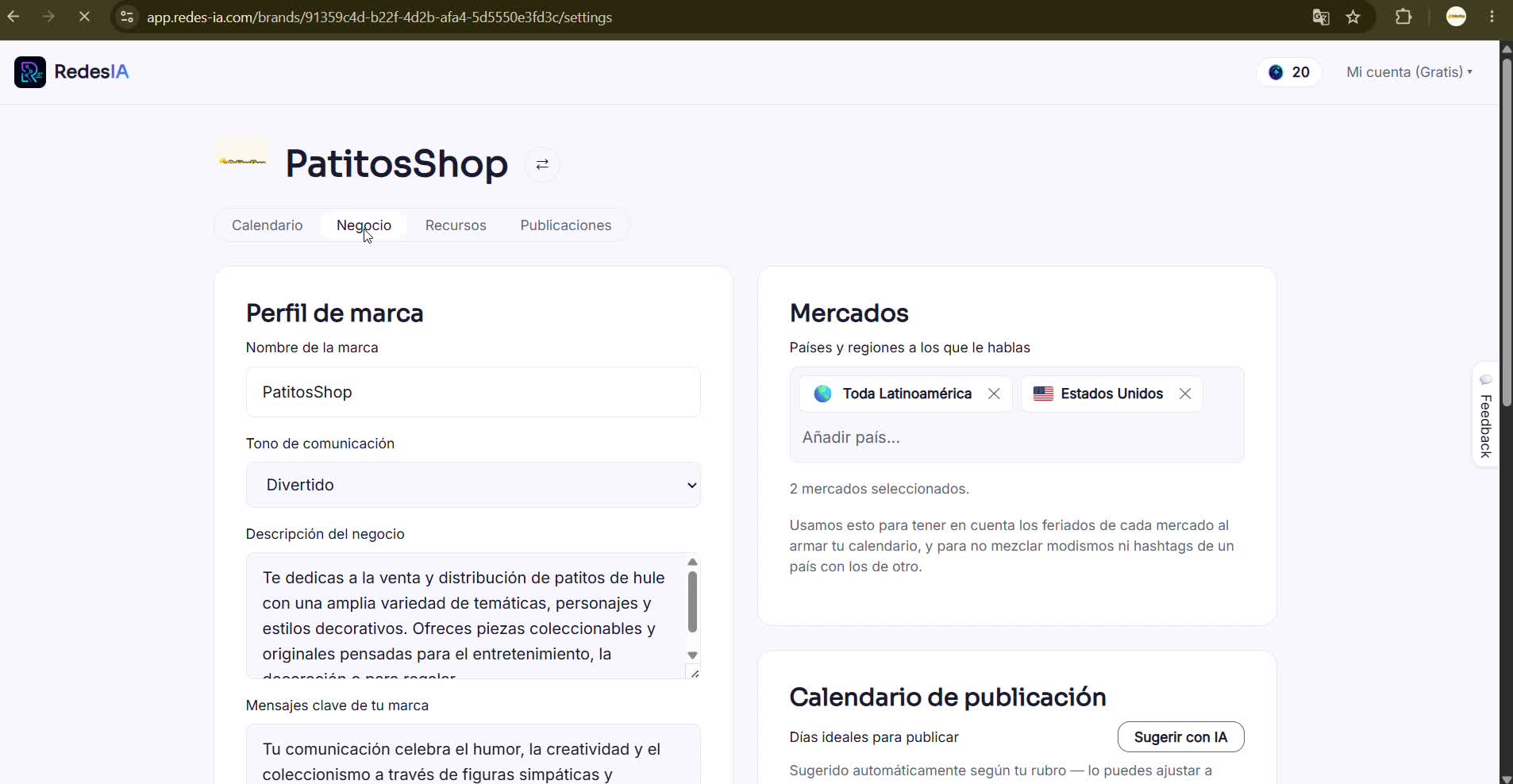Click the RedesIA brand name link
This screenshot has width=1513, height=784.
[91, 72]
